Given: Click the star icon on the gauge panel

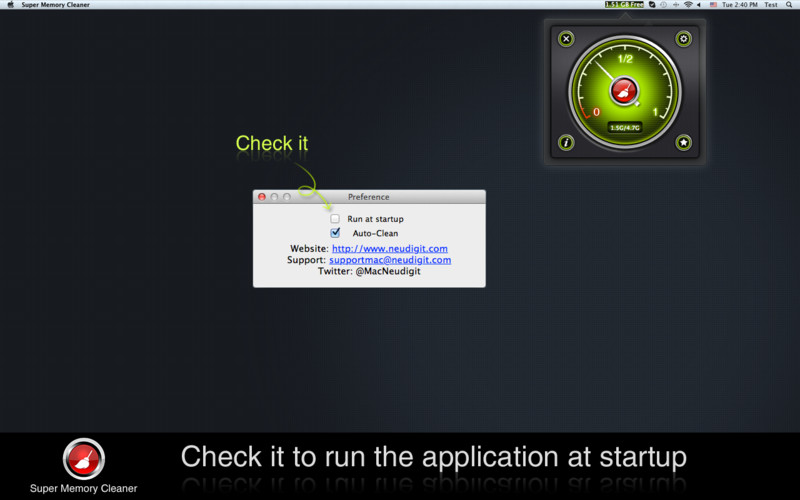Looking at the screenshot, I should pyautogui.click(x=684, y=142).
